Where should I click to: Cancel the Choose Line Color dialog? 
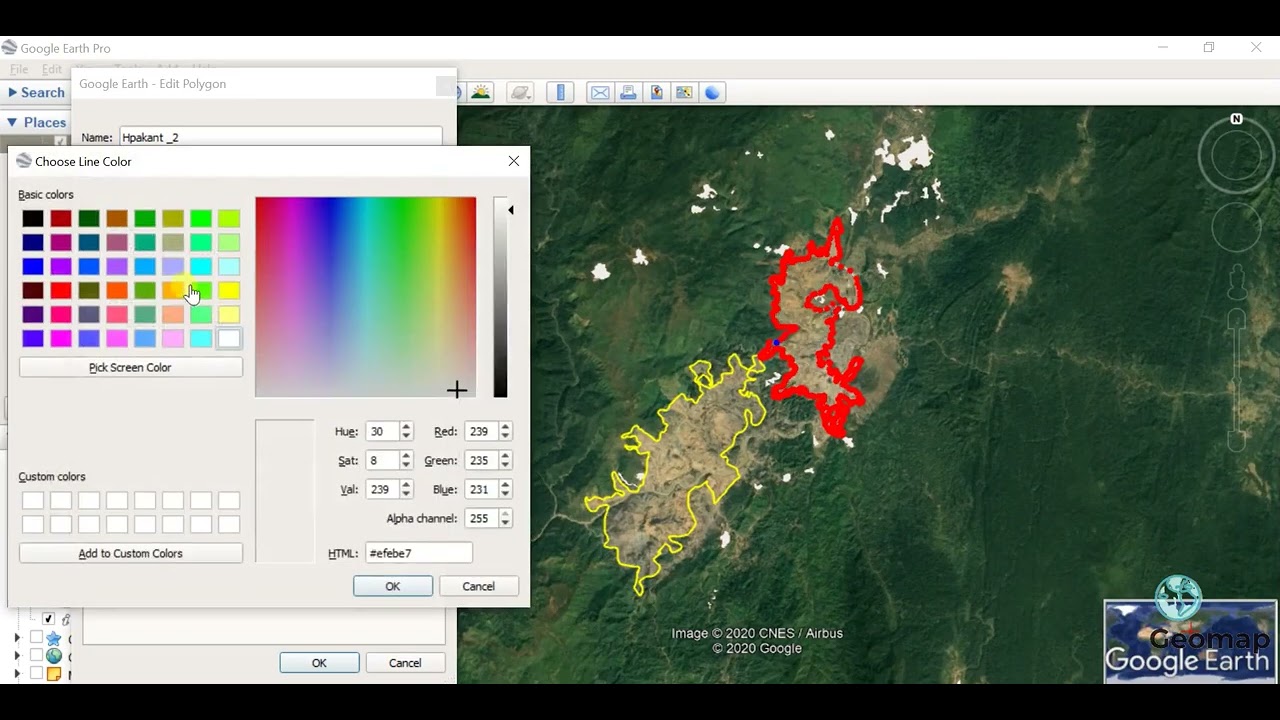pos(478,586)
